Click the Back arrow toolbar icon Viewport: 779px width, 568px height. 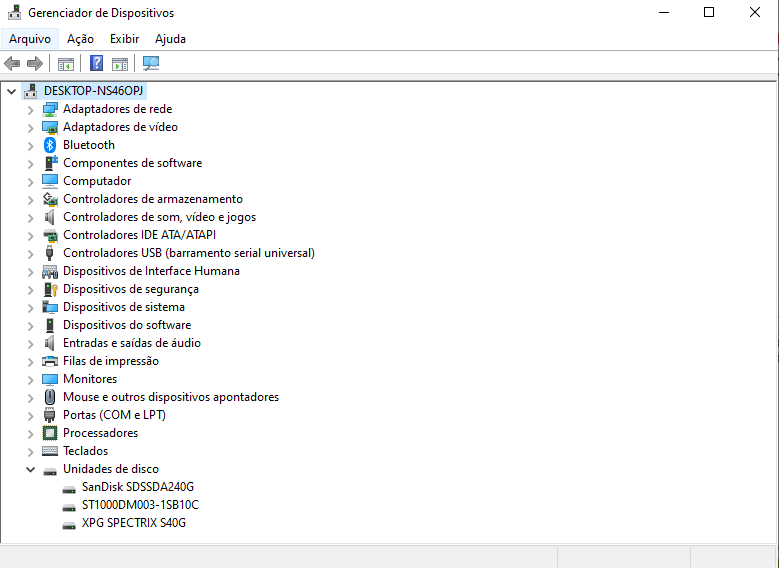pyautogui.click(x=12, y=63)
